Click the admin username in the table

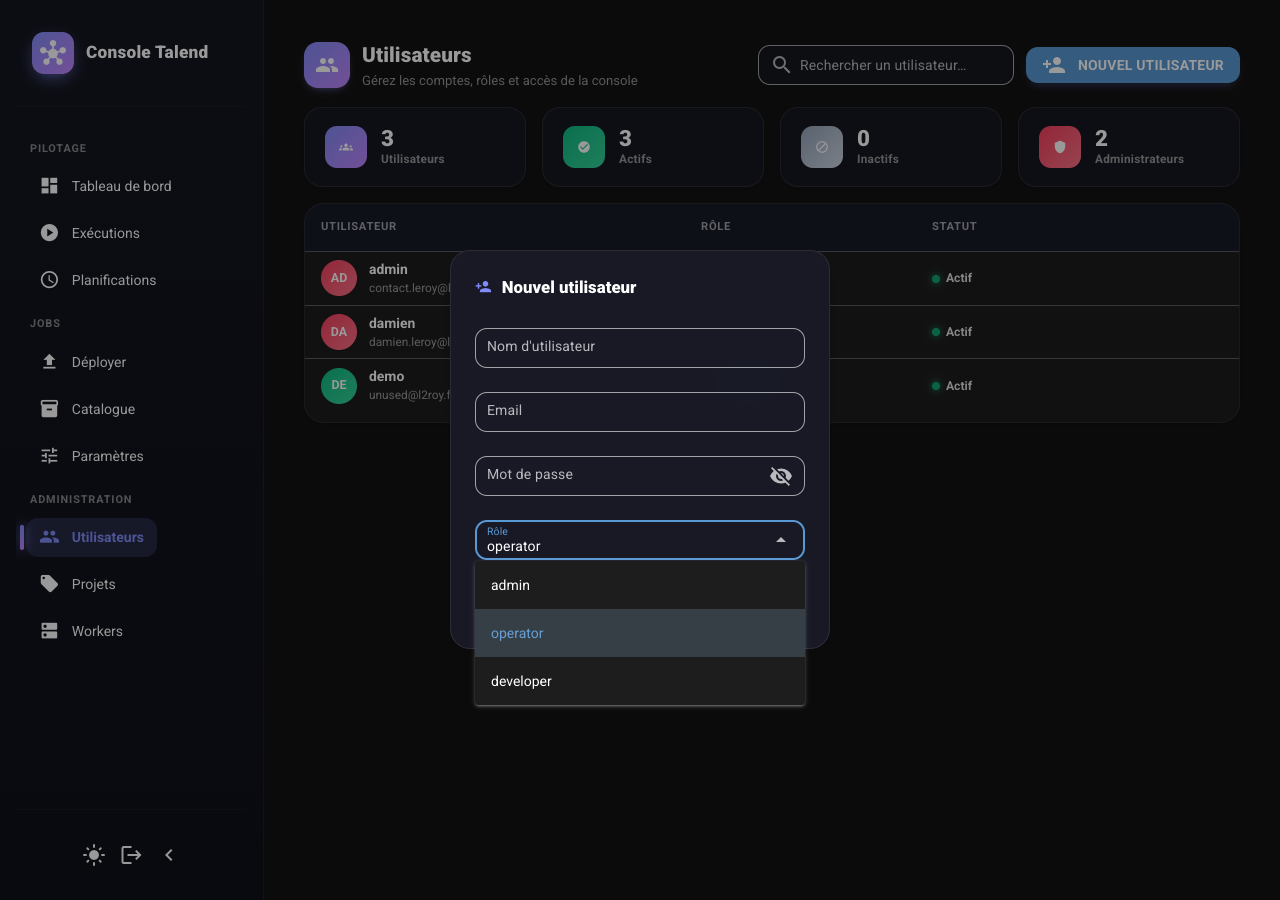pyautogui.click(x=388, y=269)
